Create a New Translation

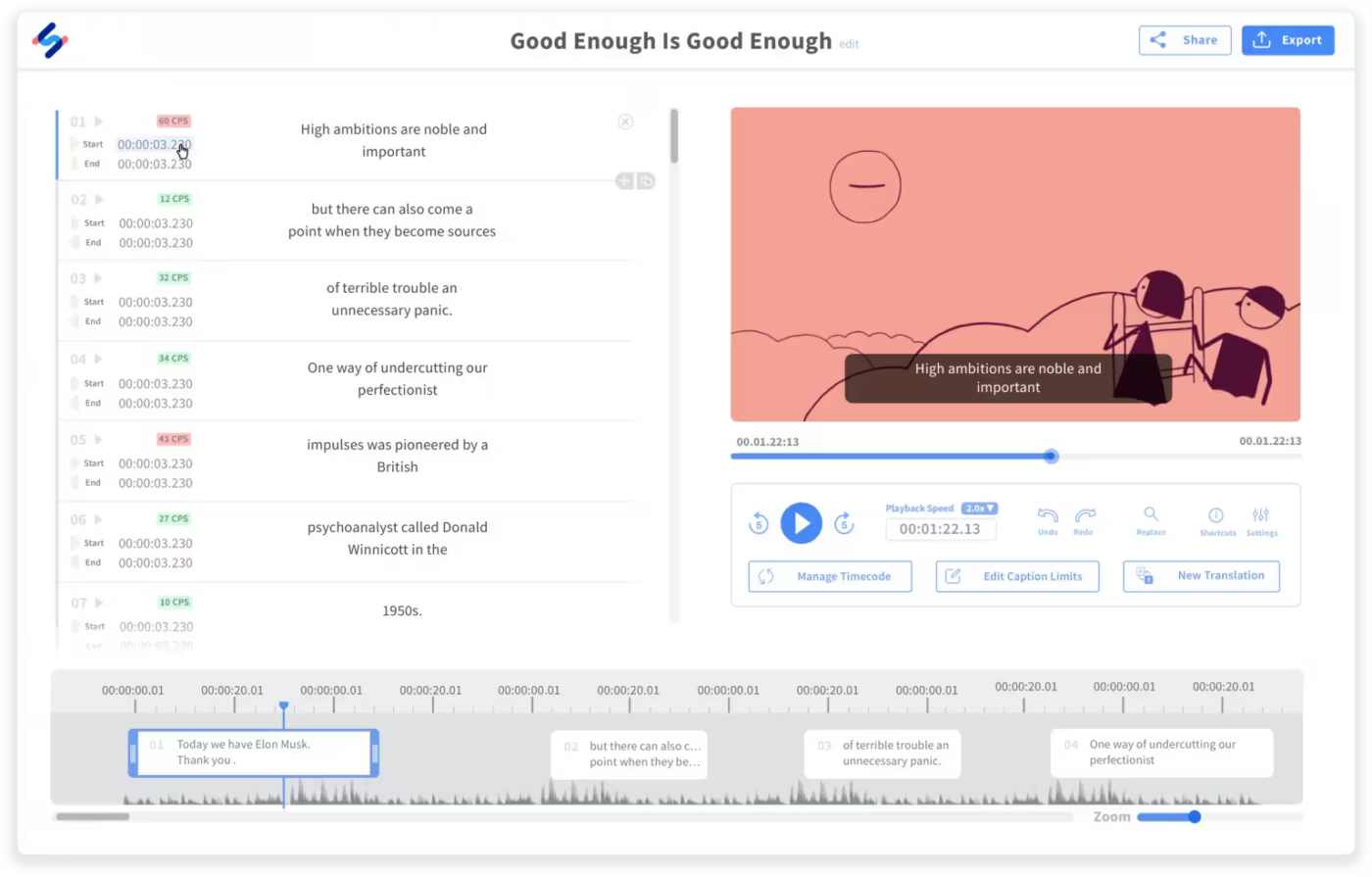[x=1201, y=576]
